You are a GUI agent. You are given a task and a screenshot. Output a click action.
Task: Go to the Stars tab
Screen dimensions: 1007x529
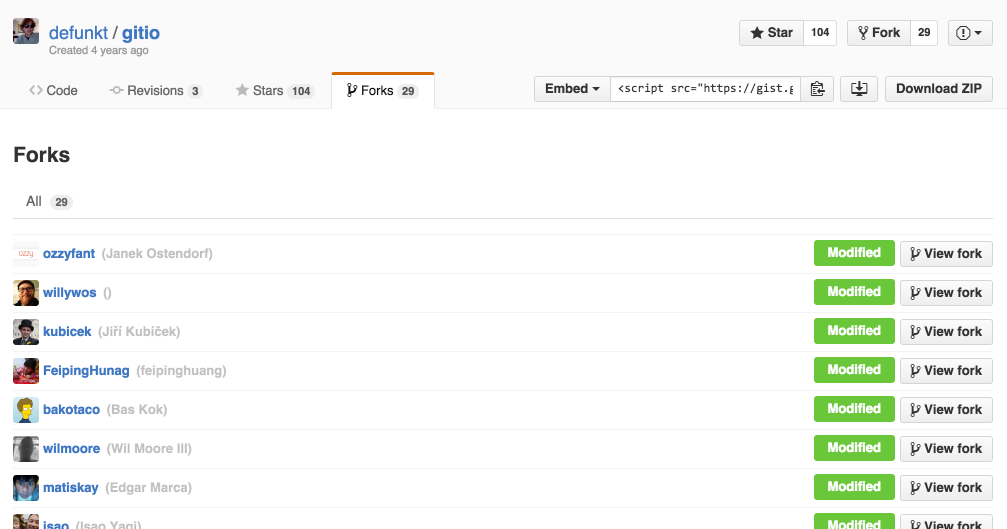(274, 91)
